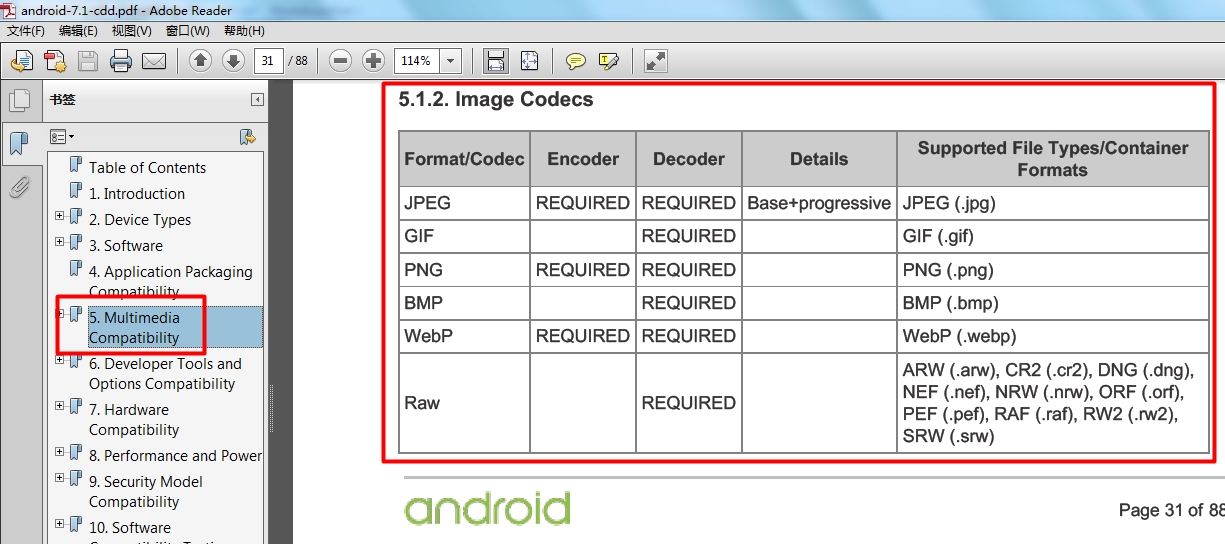Select 7. Hardware Compatibility bookmark
The image size is (1225, 544).
[134, 420]
